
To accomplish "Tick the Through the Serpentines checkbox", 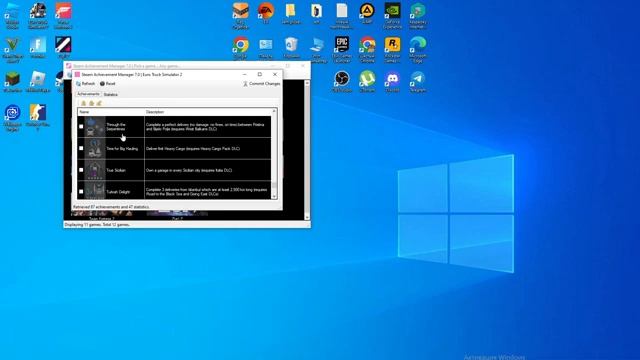I will [x=81, y=127].
